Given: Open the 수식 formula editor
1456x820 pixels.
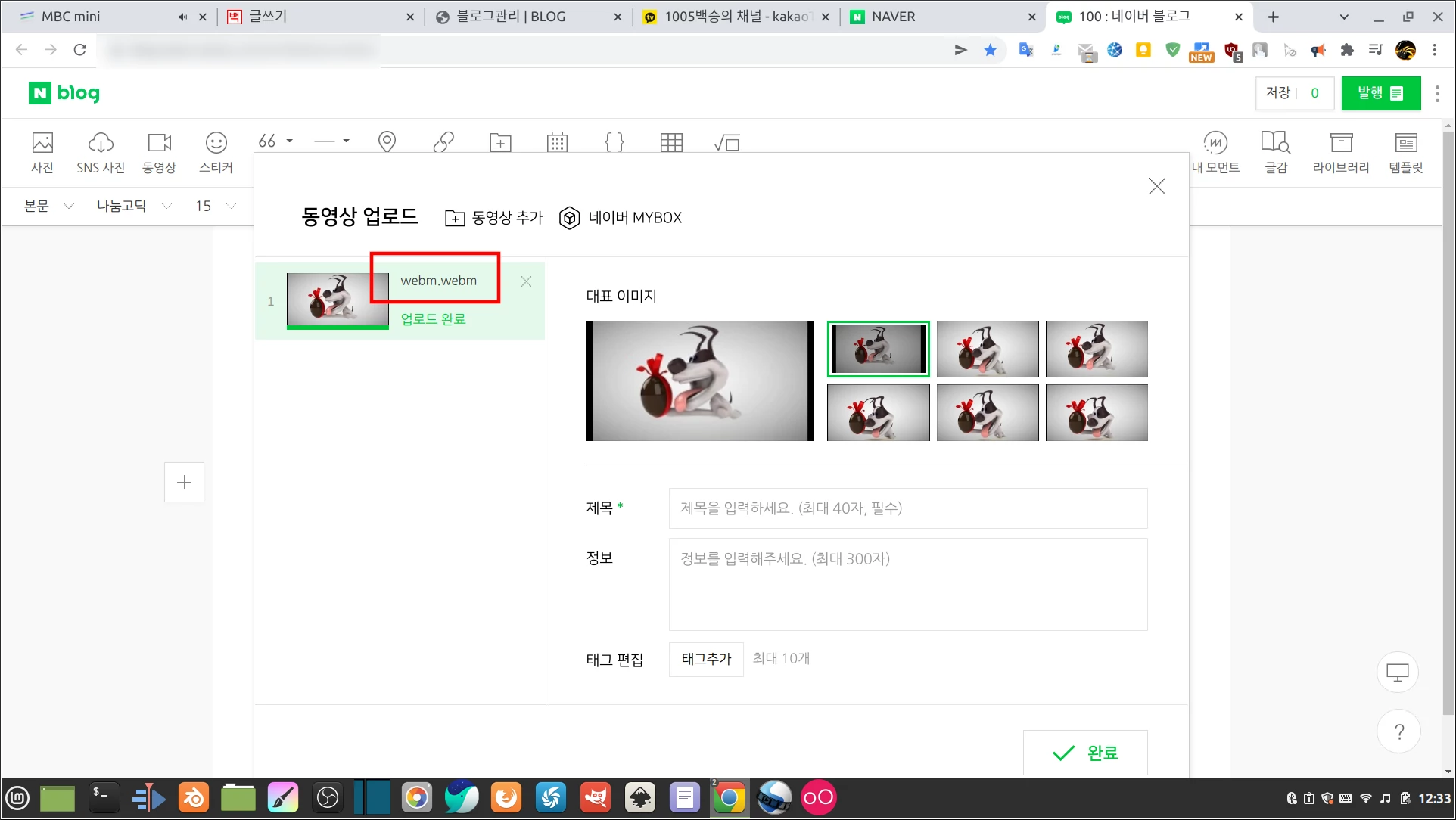Looking at the screenshot, I should pos(728,142).
